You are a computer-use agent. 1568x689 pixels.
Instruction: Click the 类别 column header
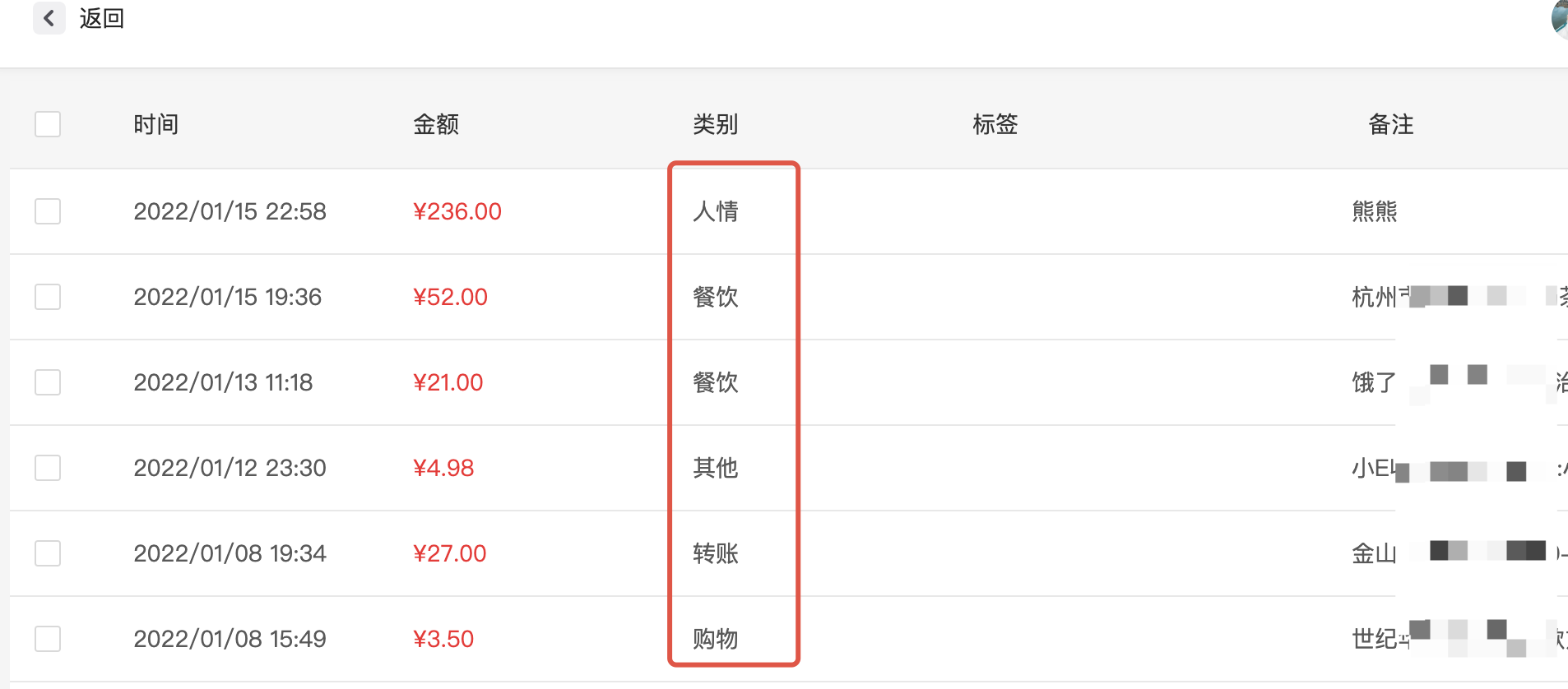coord(716,124)
